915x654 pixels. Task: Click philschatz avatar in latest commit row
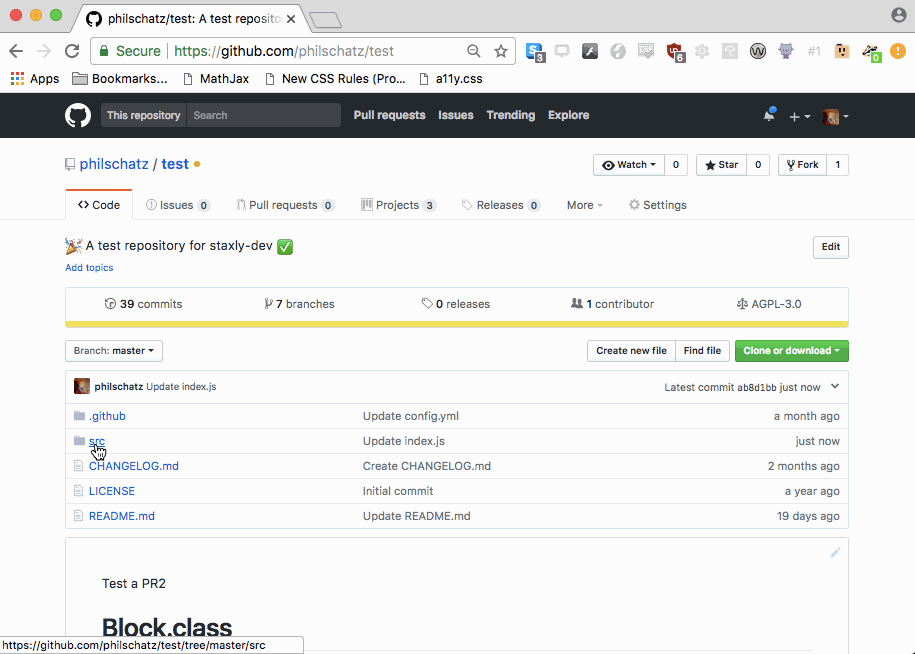point(82,386)
